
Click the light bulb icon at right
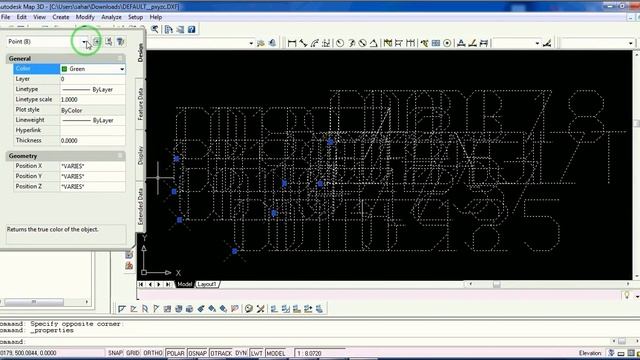627,295
